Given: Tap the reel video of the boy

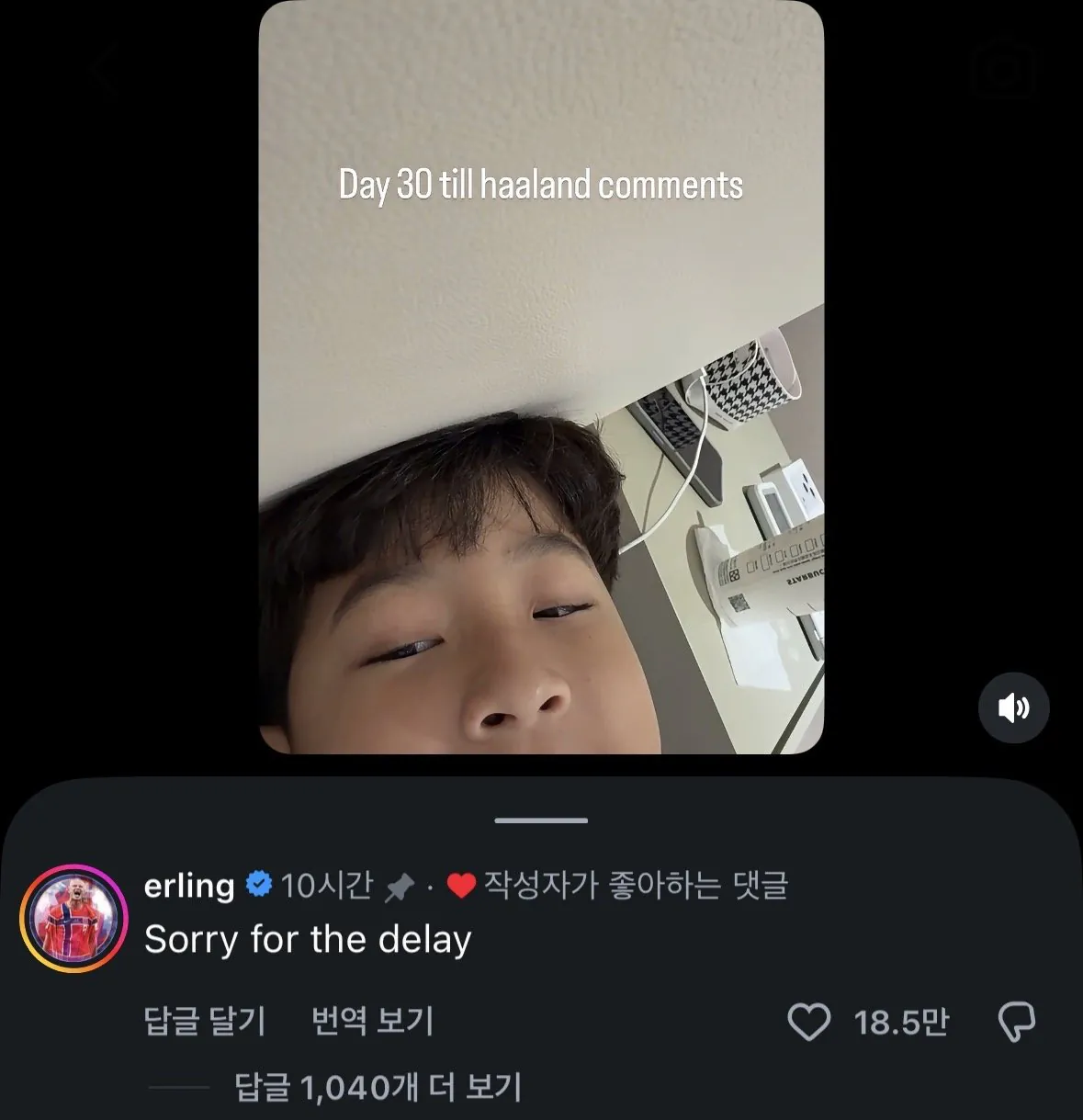Looking at the screenshot, I should 541,378.
